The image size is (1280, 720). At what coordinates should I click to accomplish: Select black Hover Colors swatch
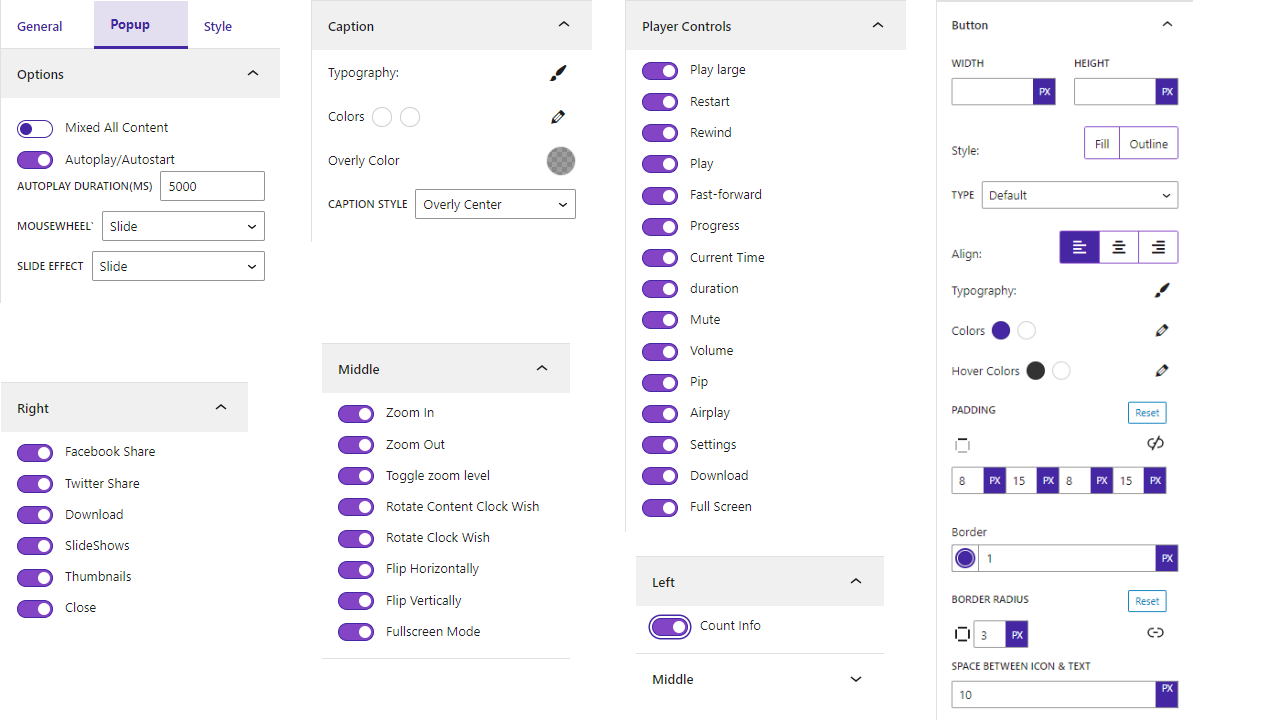click(x=1036, y=371)
